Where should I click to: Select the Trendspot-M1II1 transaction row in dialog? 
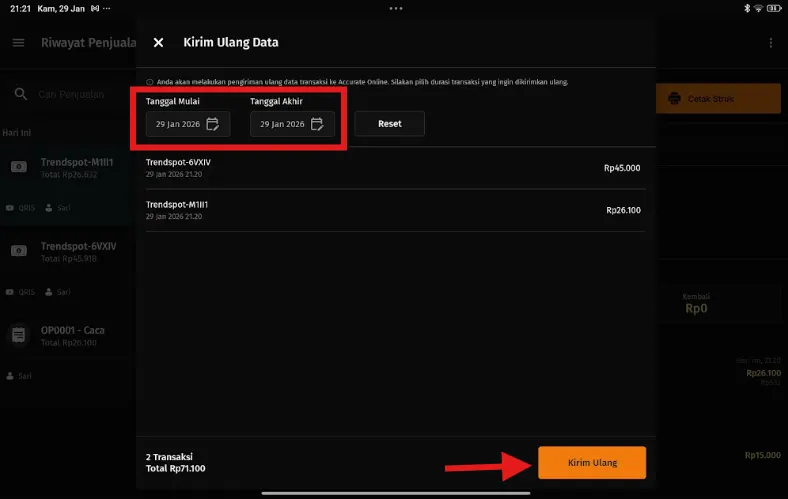click(395, 210)
